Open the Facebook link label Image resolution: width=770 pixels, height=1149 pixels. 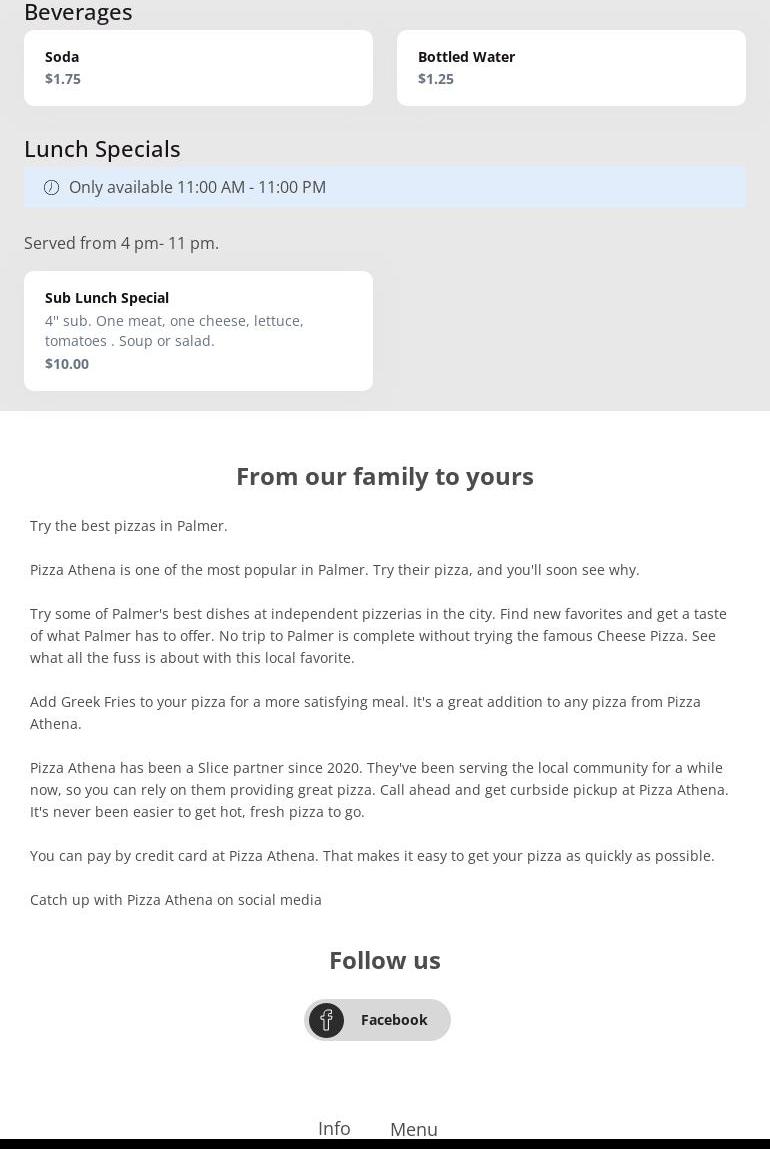(x=394, y=1020)
